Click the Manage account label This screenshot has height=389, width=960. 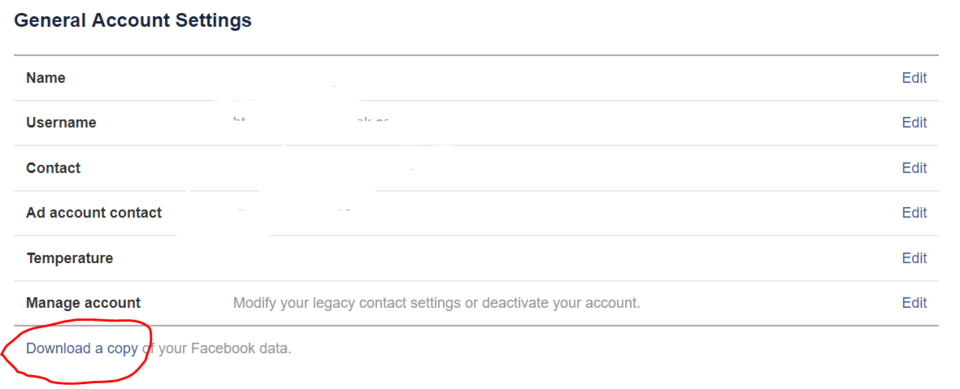(x=83, y=303)
